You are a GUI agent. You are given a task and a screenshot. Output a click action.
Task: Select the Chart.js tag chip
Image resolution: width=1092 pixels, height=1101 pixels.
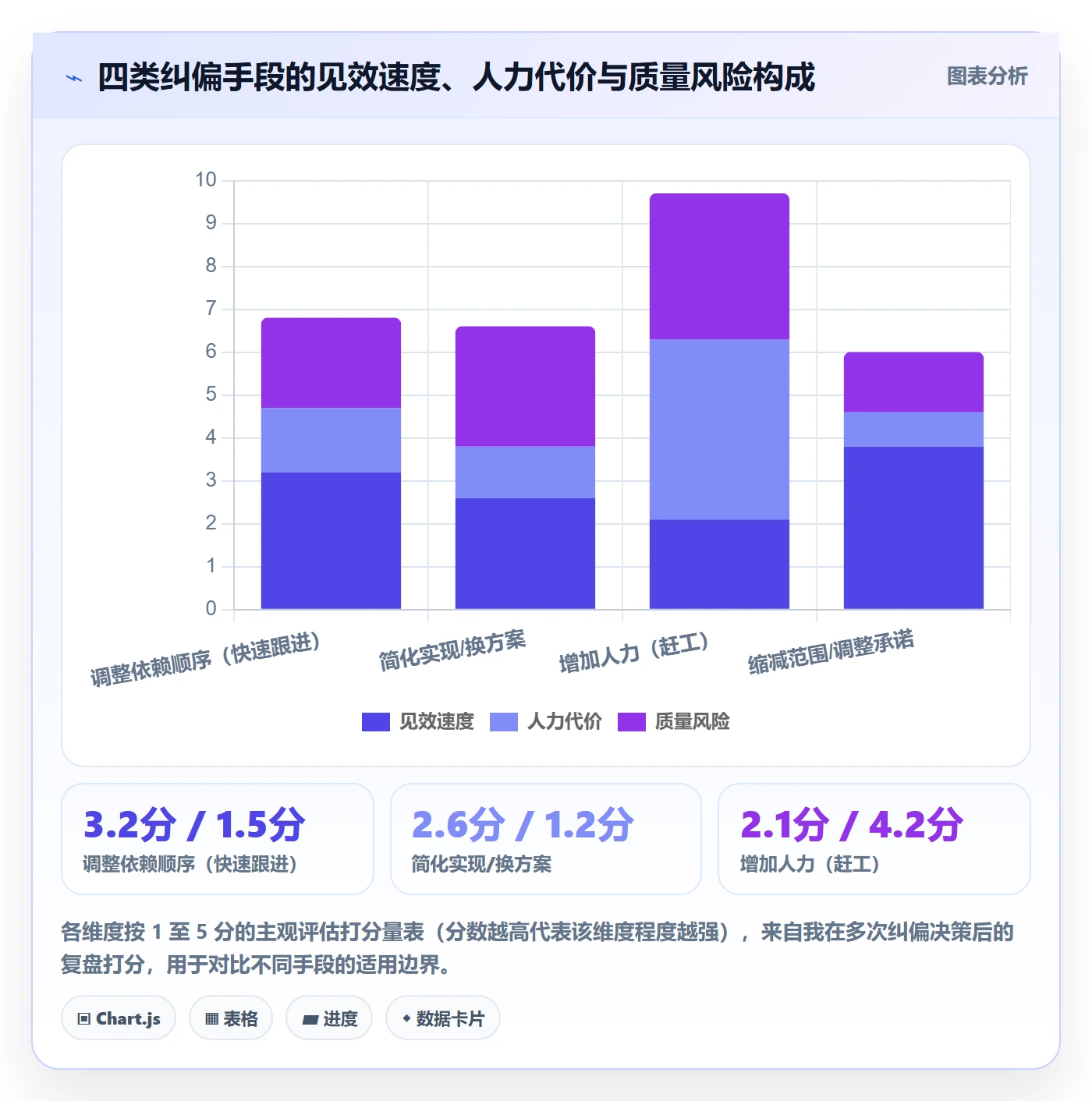(119, 1018)
